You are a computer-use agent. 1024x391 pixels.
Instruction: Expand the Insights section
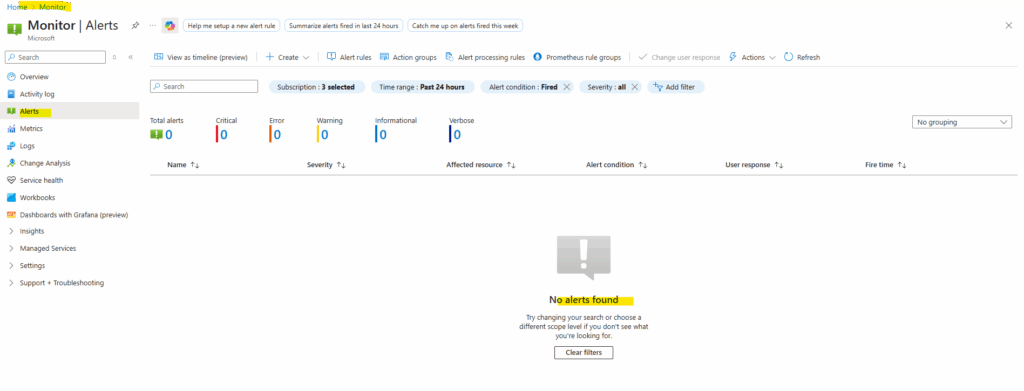click(32, 231)
